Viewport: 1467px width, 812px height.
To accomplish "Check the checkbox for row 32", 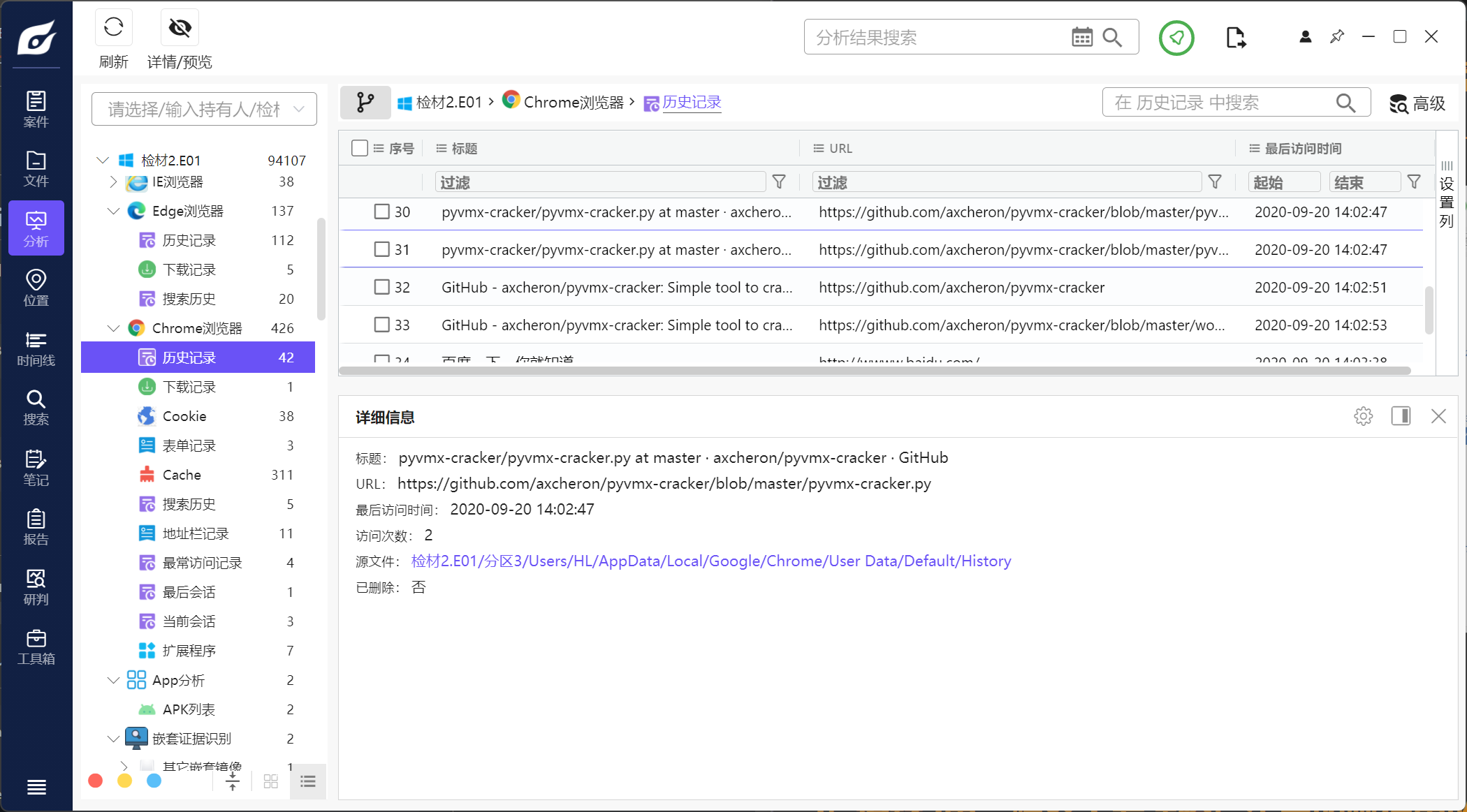I will (x=381, y=287).
